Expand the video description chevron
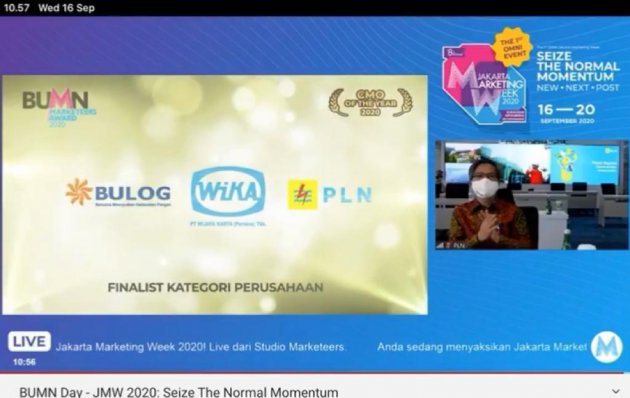This screenshot has width=630, height=398. (616, 391)
